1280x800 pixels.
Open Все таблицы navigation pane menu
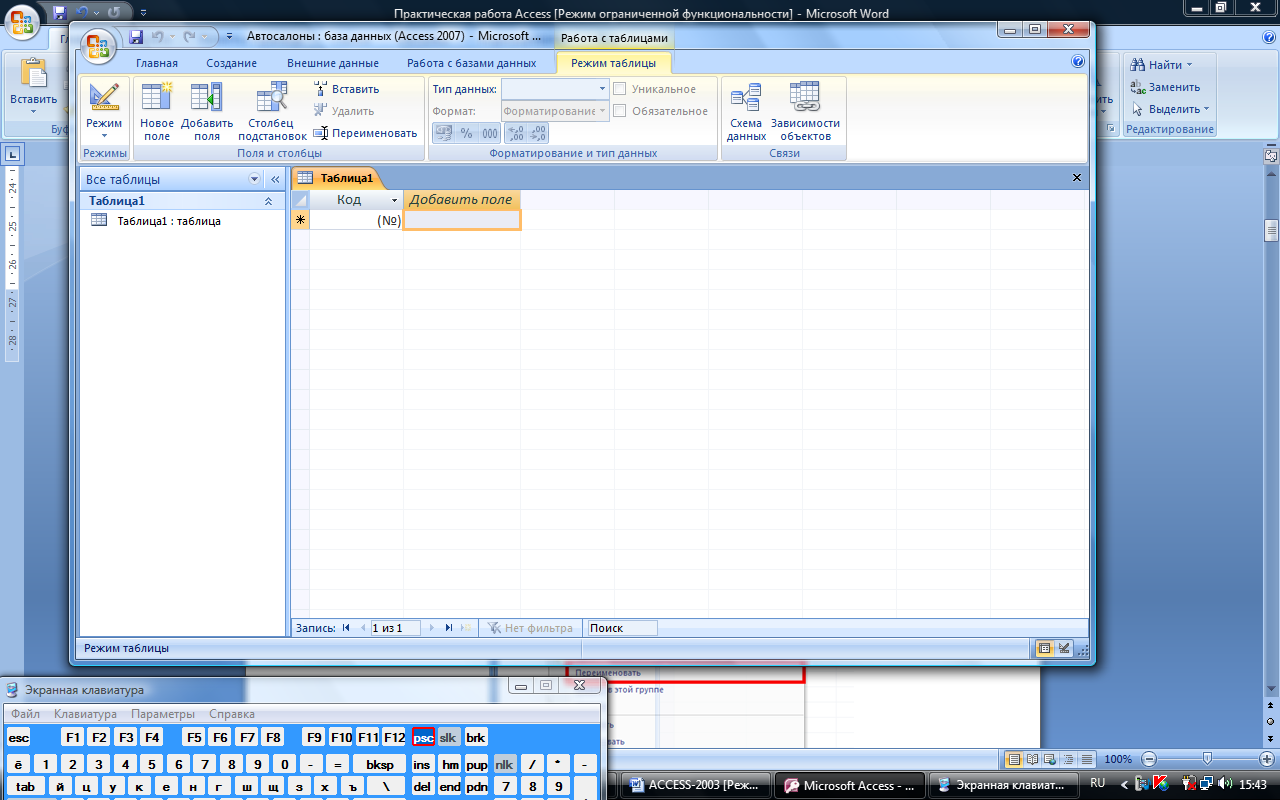pos(255,180)
